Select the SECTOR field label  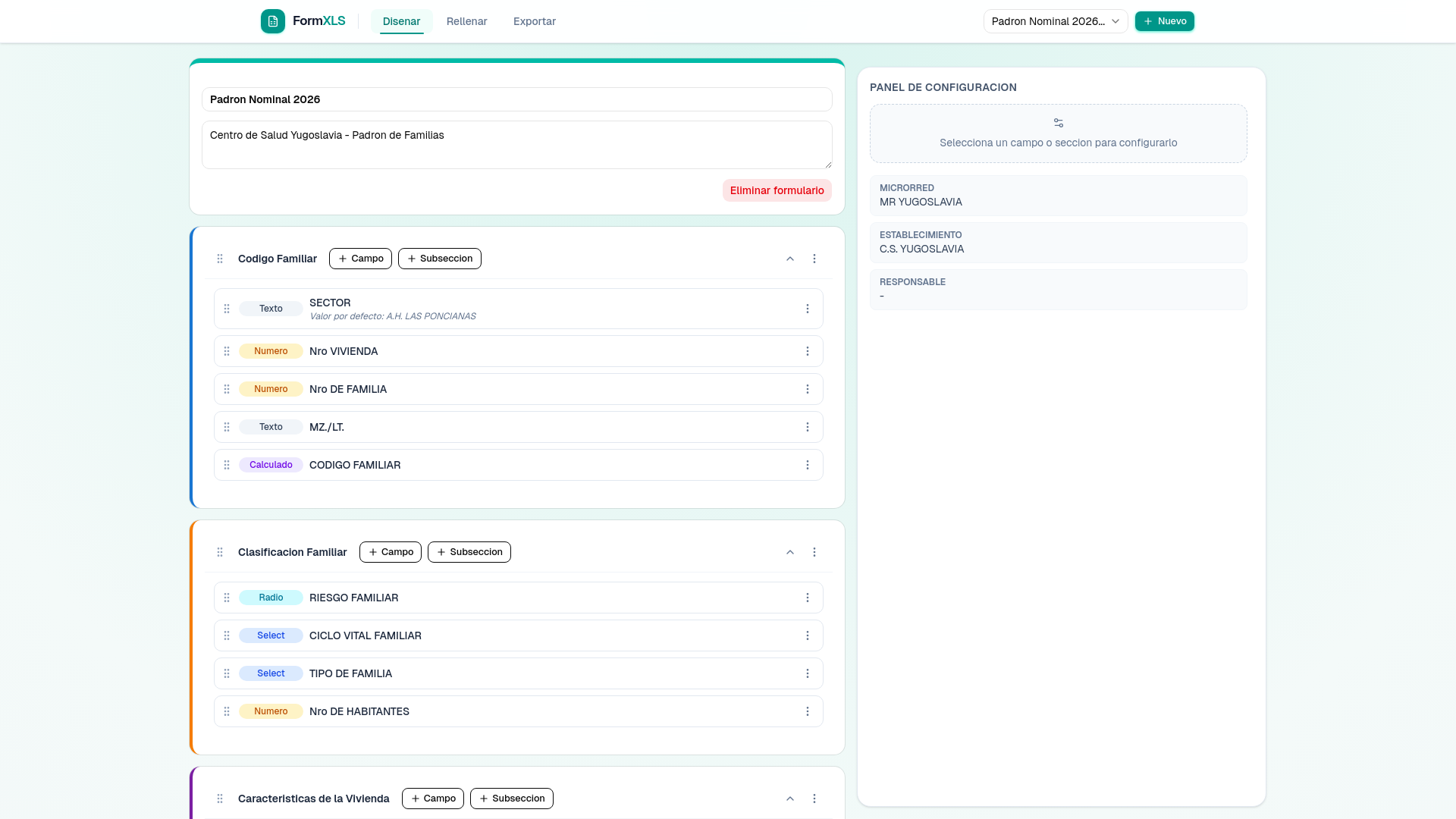tap(330, 303)
